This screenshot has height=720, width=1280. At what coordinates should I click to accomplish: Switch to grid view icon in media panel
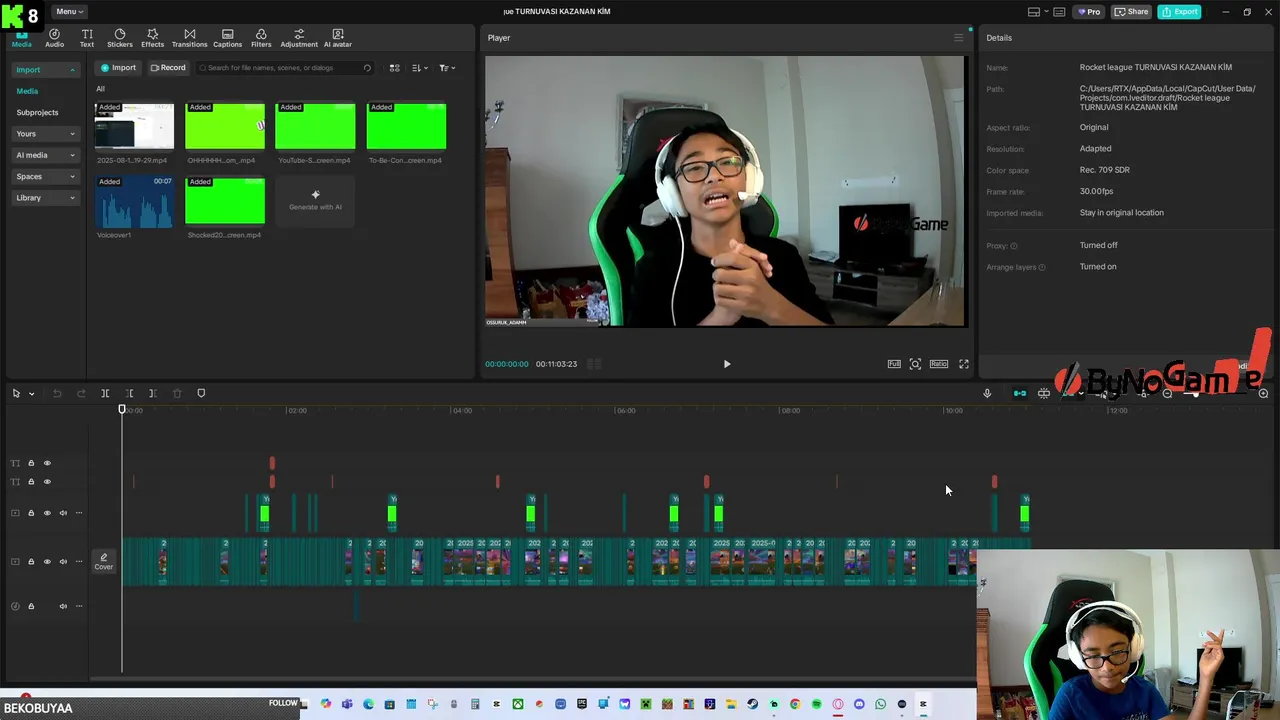tap(394, 68)
